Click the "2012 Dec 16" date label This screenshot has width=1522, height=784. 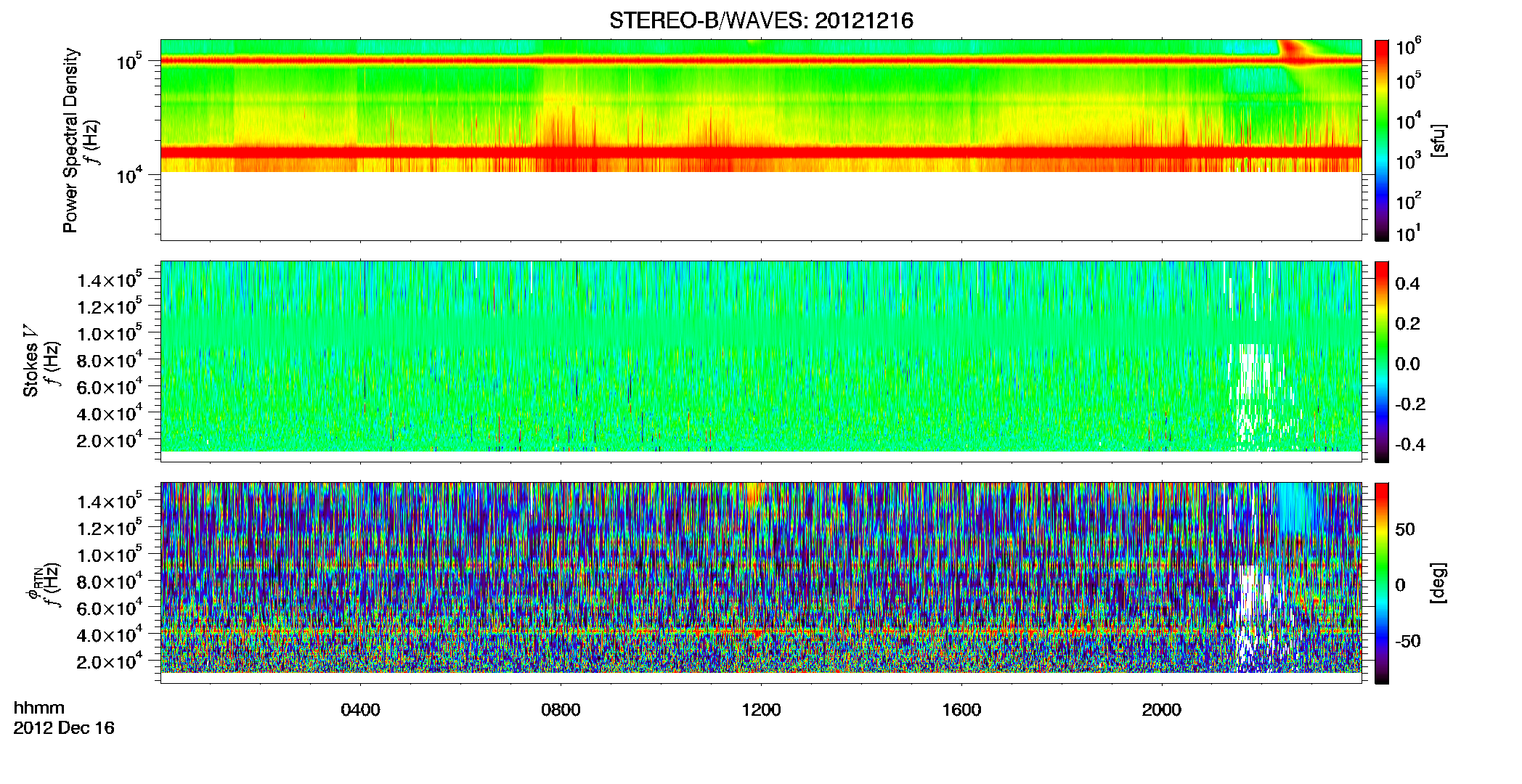64,728
